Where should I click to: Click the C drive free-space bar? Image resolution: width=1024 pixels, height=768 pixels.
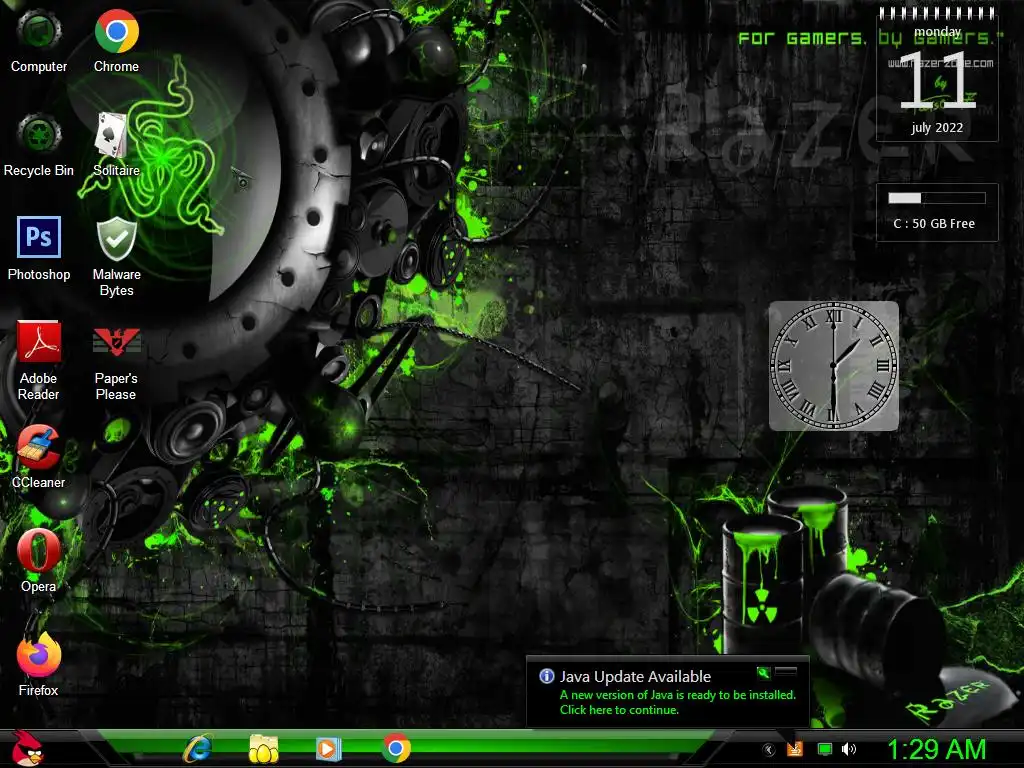(936, 198)
